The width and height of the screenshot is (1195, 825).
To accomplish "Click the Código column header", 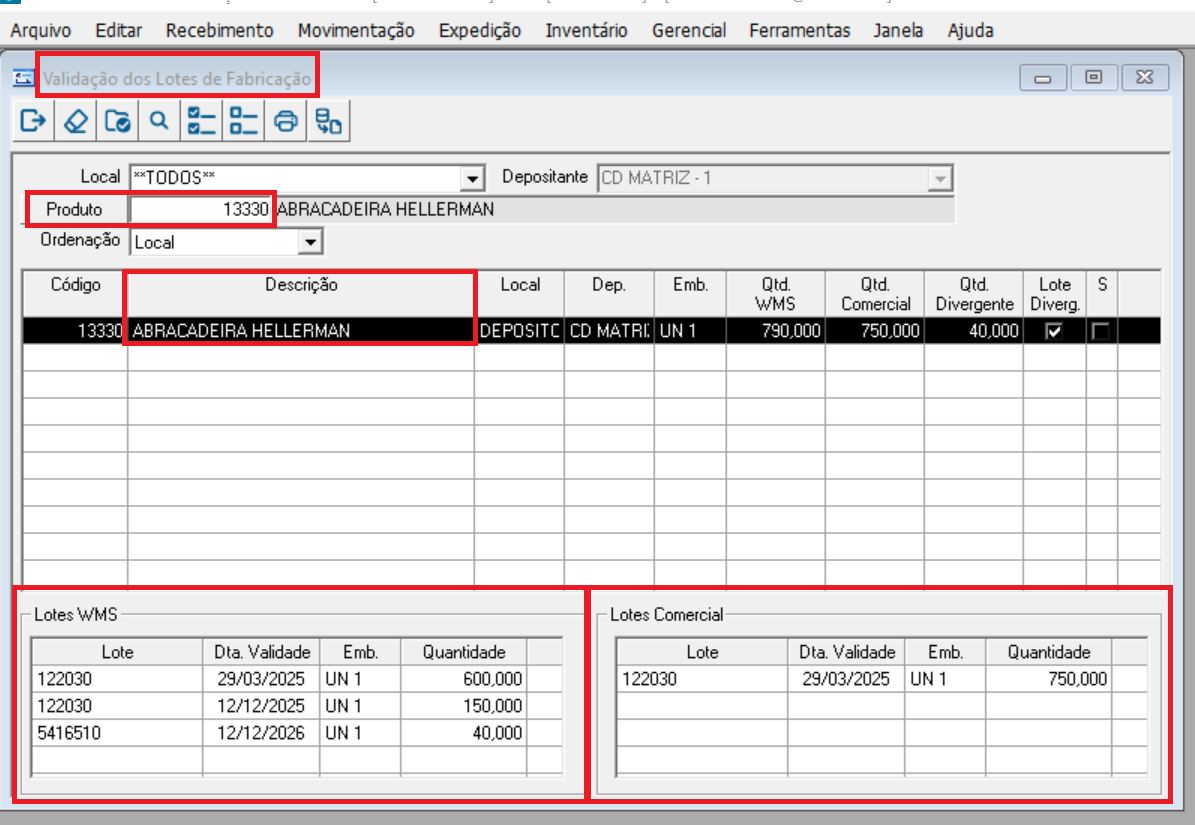I will 75,293.
